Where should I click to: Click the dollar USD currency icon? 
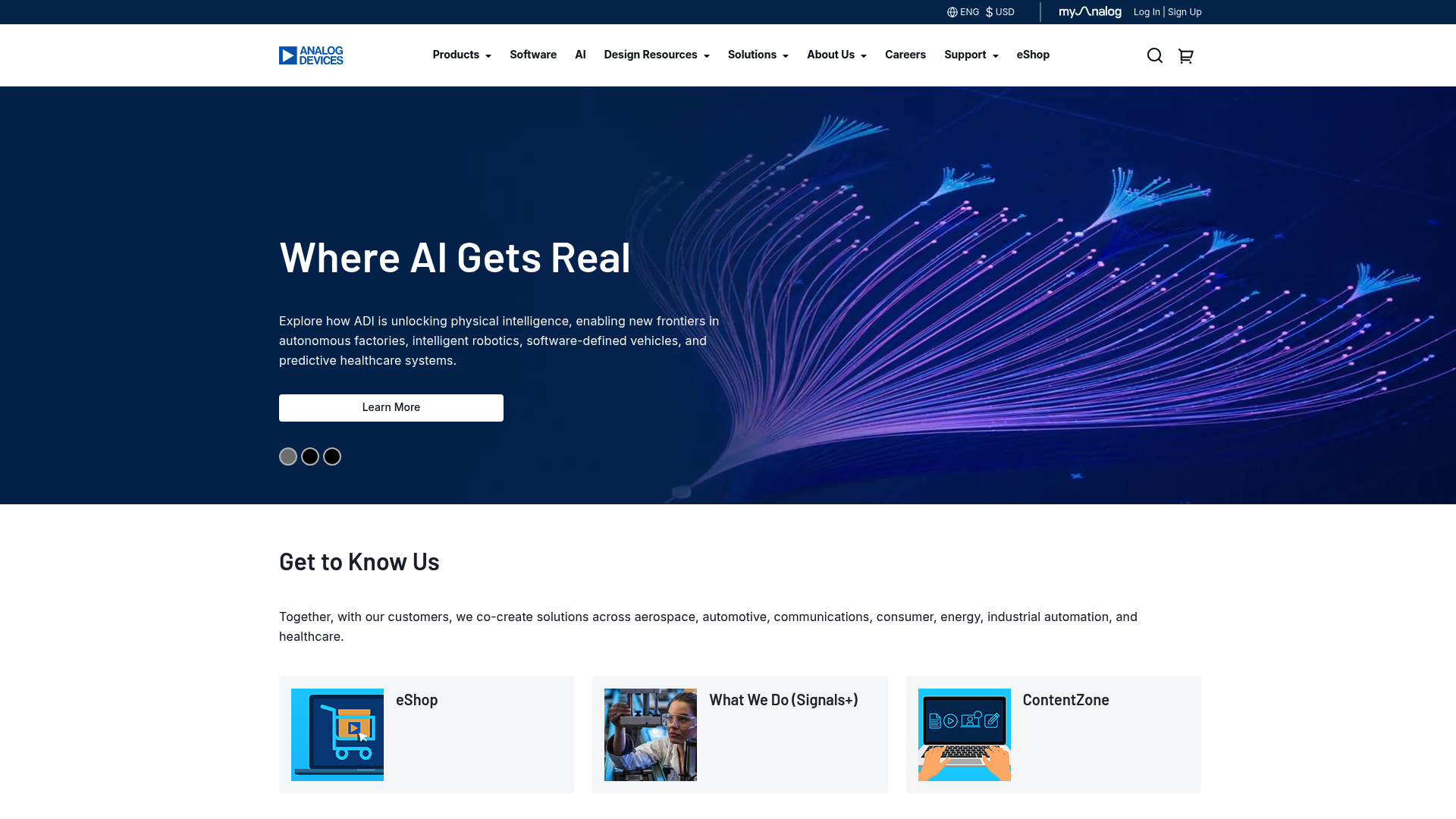(990, 12)
